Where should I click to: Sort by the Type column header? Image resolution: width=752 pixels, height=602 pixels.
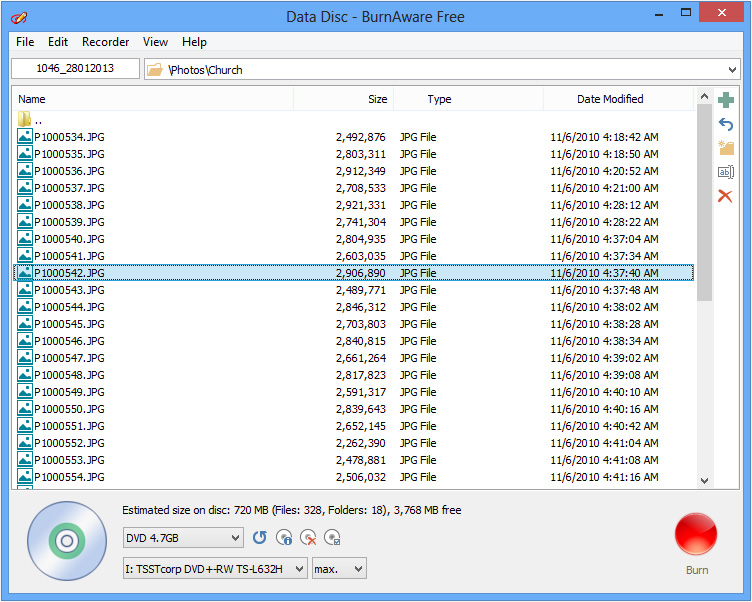pyautogui.click(x=468, y=99)
